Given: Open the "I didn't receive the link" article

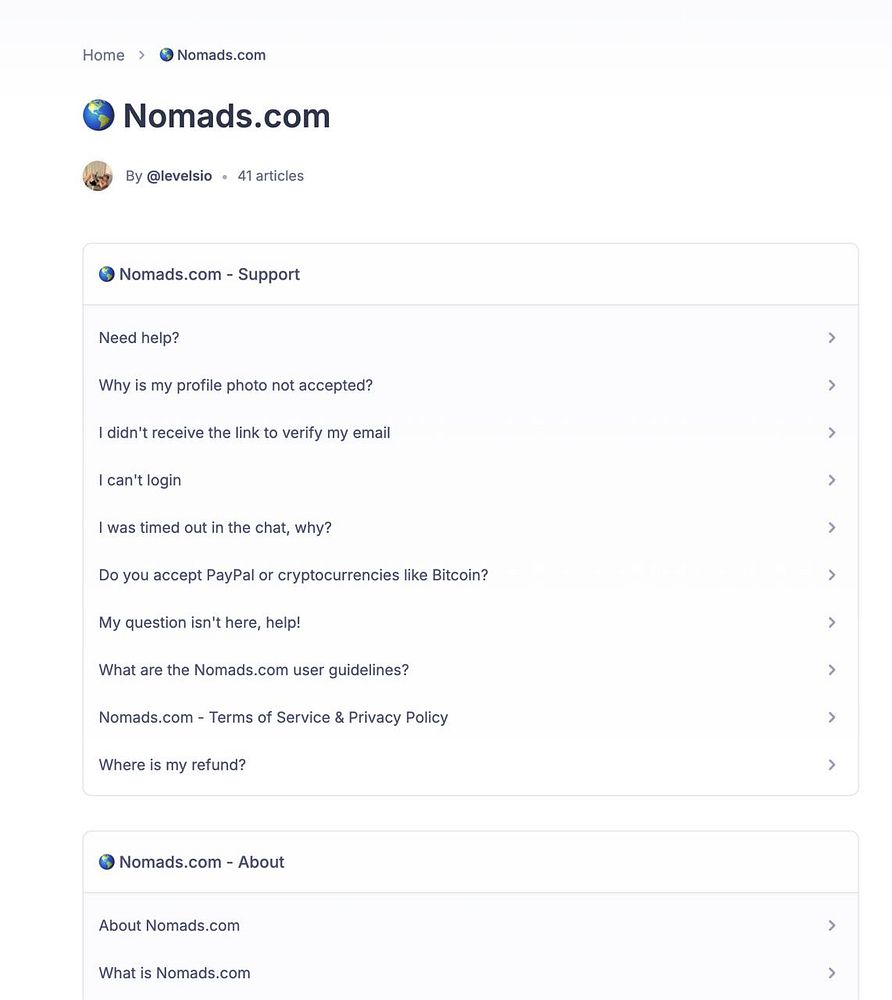Looking at the screenshot, I should click(x=244, y=433).
